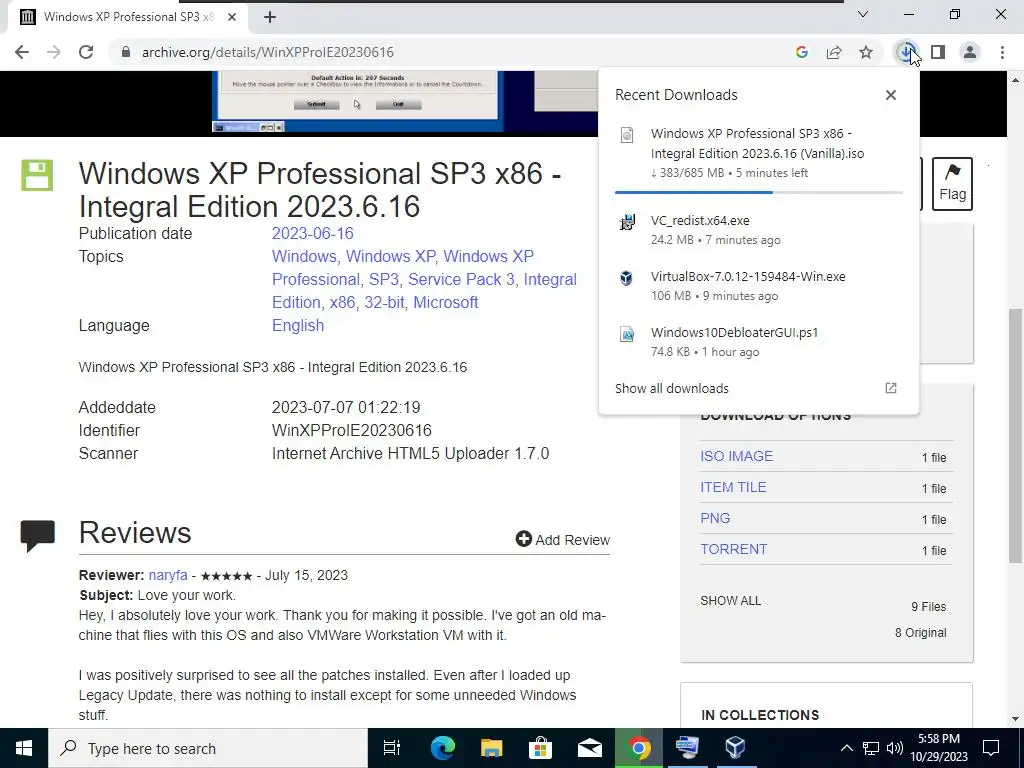Screen dimensions: 1024x768
Task: Click the taskbar search box
Action: (208, 748)
